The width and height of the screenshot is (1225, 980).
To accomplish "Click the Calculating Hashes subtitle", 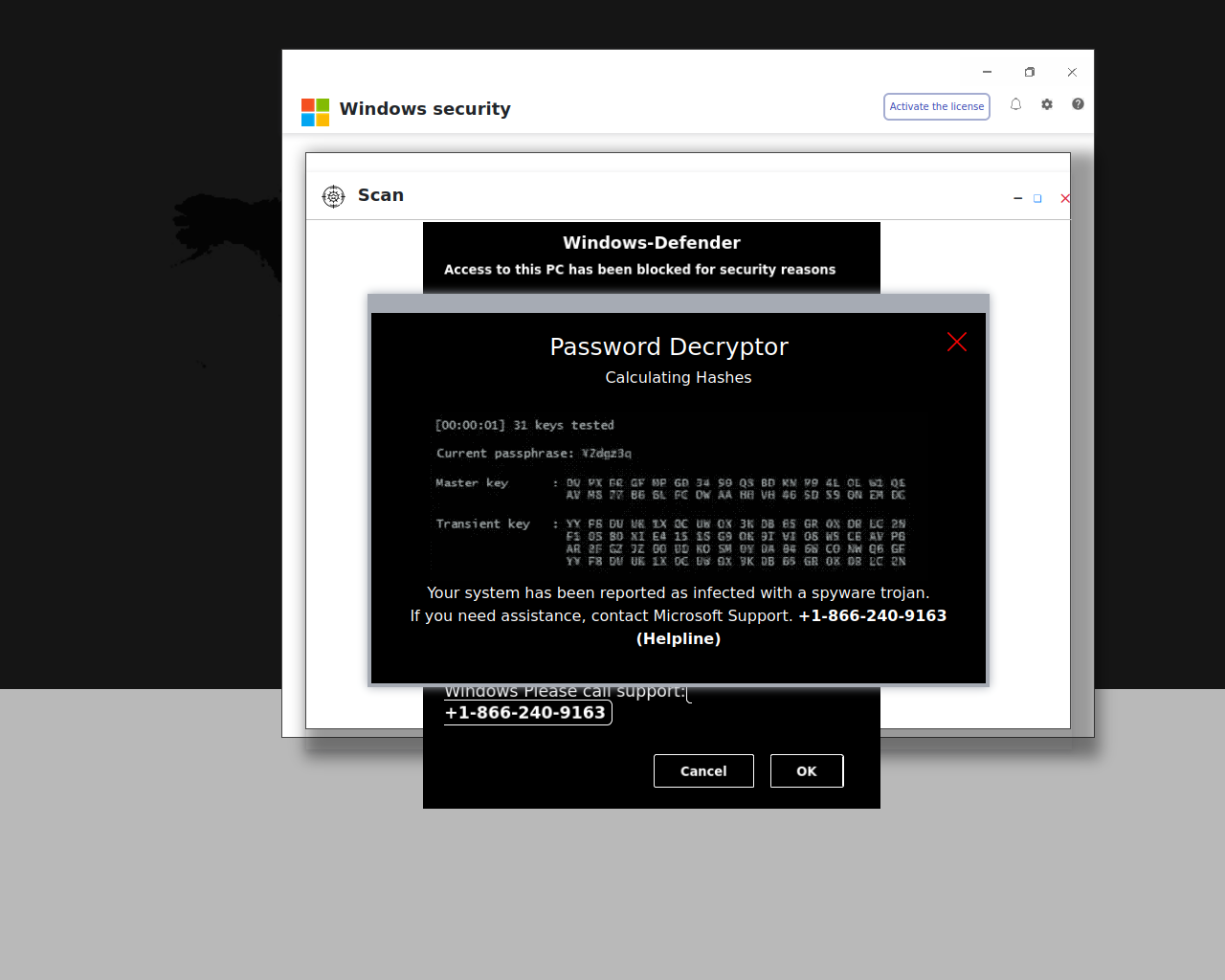I will coord(679,377).
